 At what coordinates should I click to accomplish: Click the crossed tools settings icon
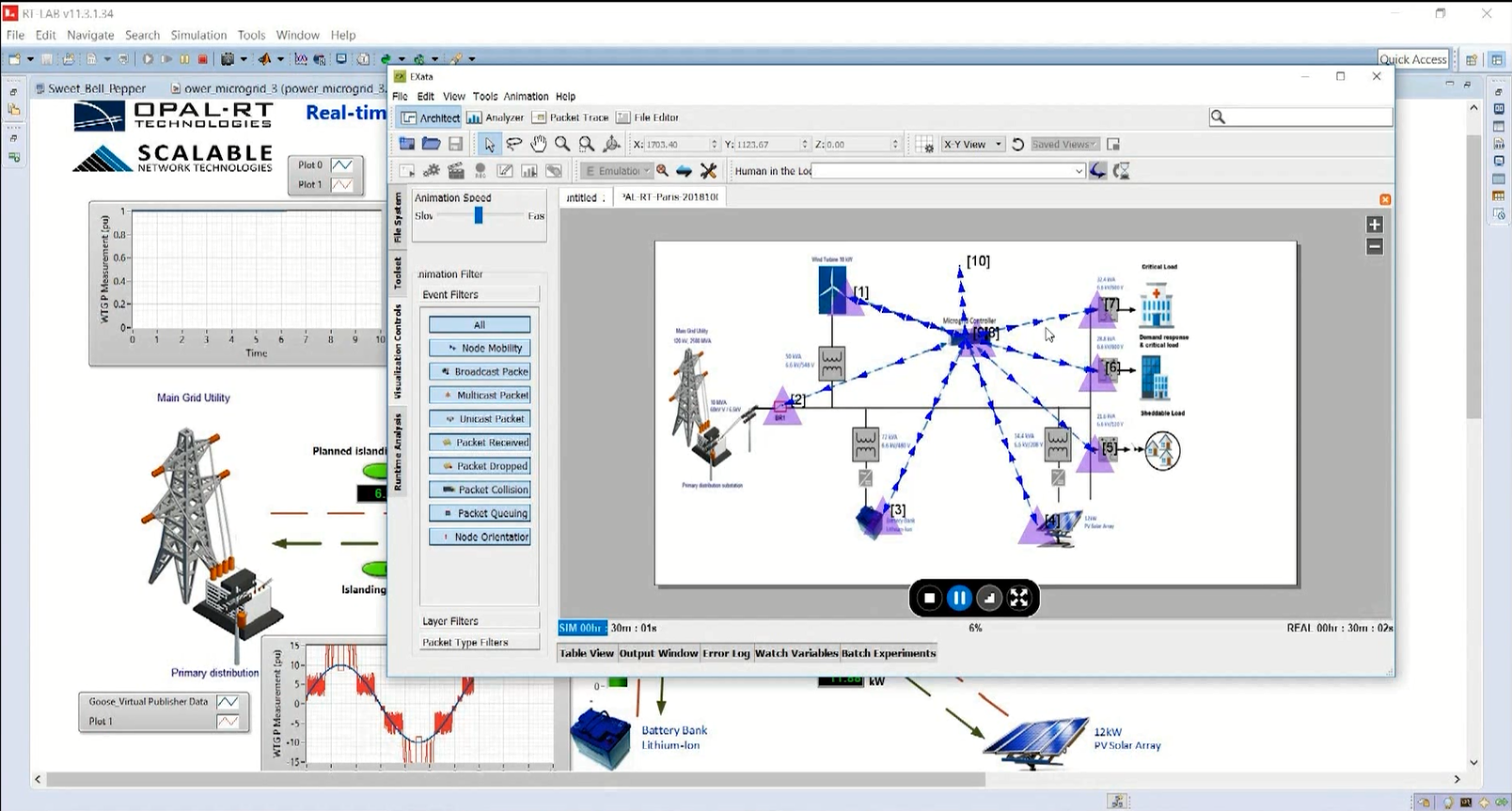(x=708, y=171)
